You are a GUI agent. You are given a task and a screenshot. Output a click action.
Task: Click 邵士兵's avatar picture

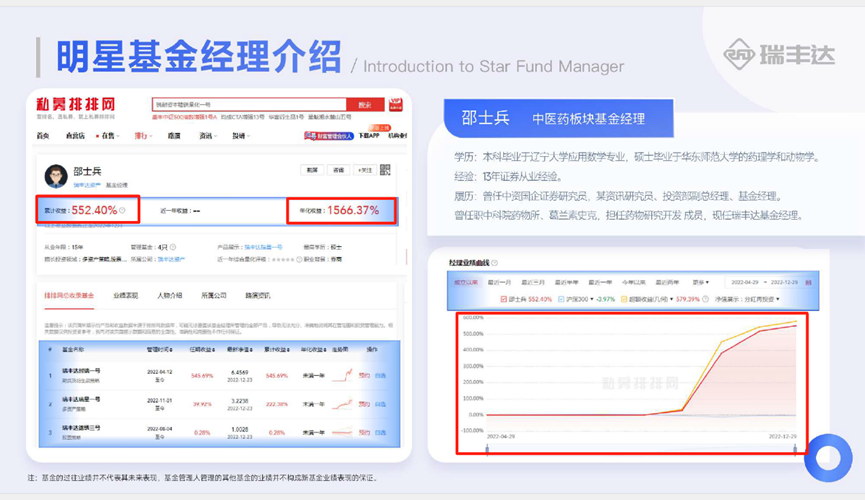(x=56, y=176)
